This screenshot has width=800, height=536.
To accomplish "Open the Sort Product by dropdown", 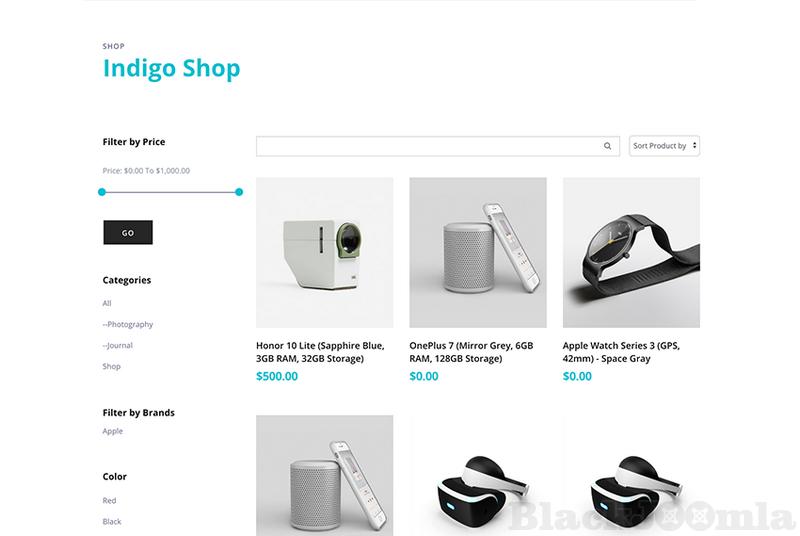I will pos(664,146).
